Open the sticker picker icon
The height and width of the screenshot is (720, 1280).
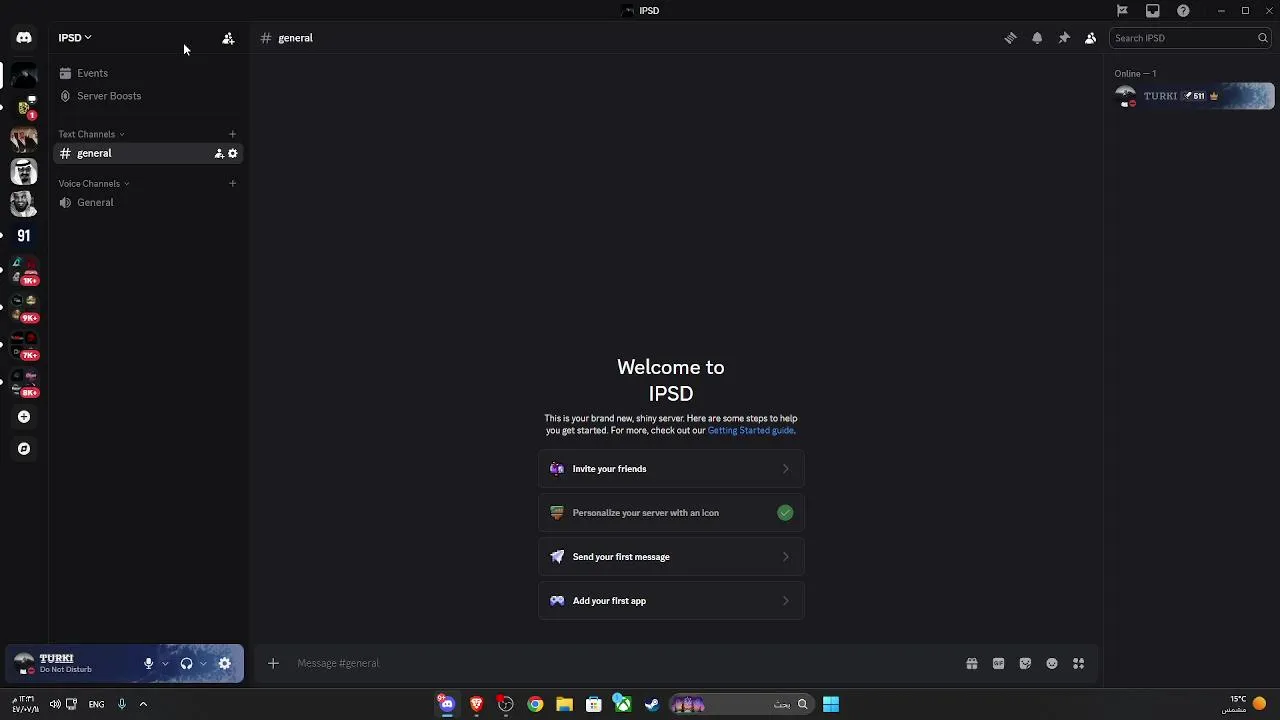click(x=1025, y=663)
